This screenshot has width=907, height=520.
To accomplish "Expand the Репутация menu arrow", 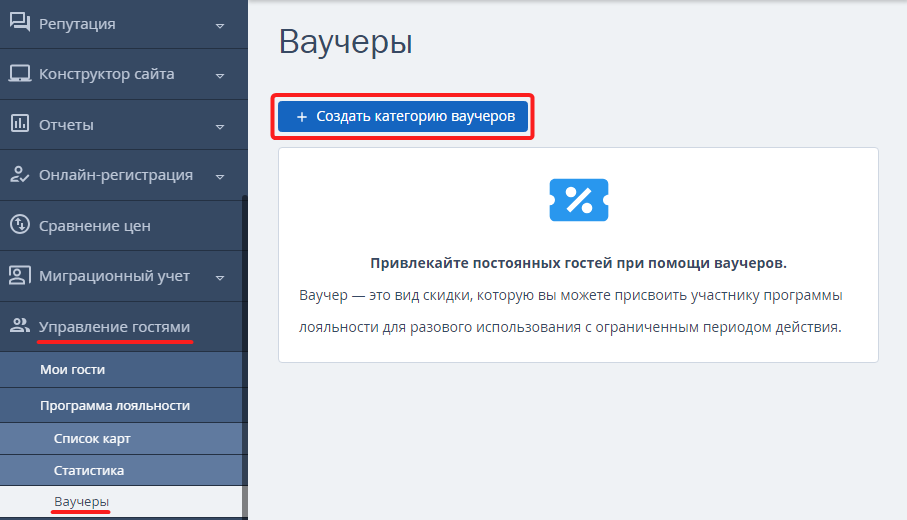I will [220, 25].
